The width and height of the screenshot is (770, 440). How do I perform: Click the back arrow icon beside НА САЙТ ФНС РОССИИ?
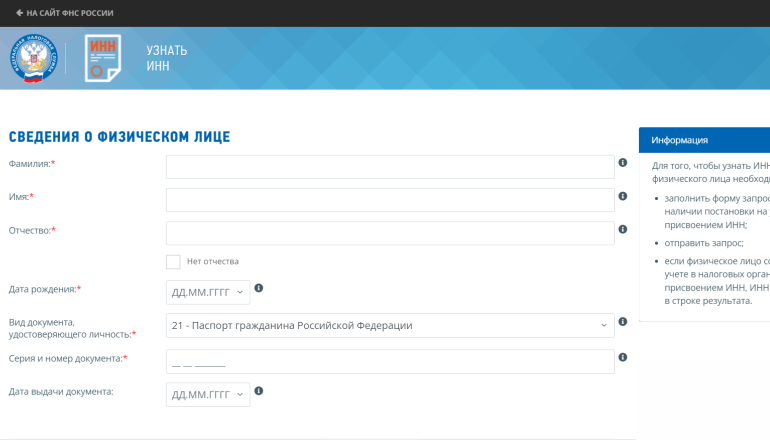pyautogui.click(x=20, y=13)
